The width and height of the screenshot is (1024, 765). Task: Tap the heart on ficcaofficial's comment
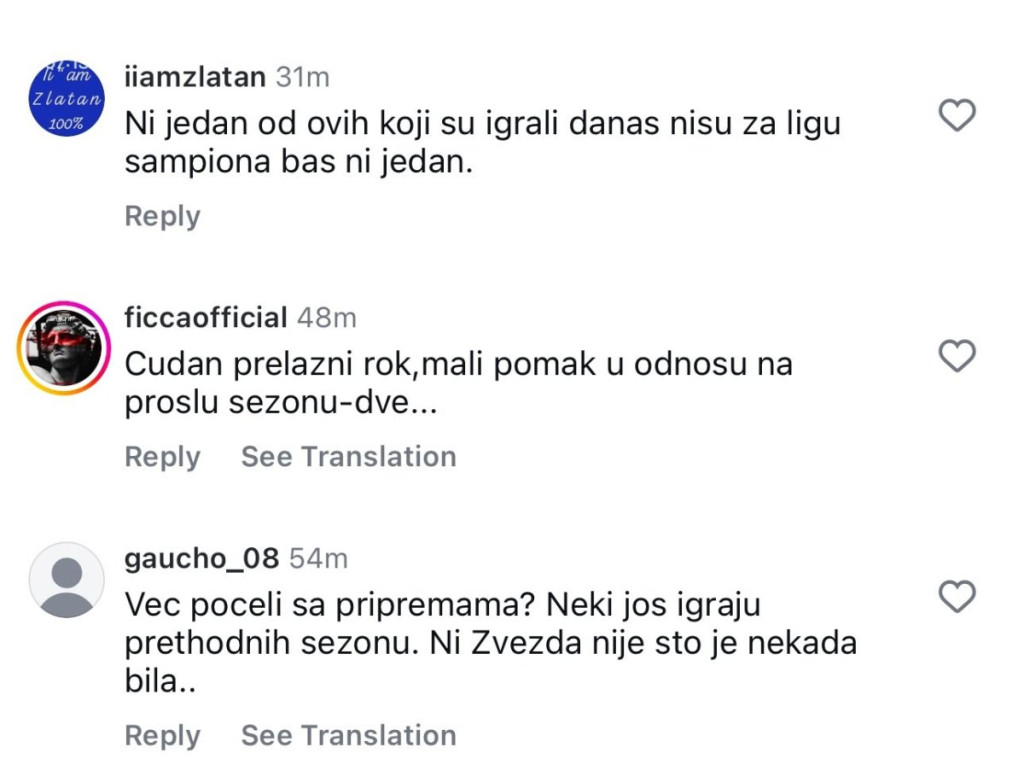[x=958, y=356]
